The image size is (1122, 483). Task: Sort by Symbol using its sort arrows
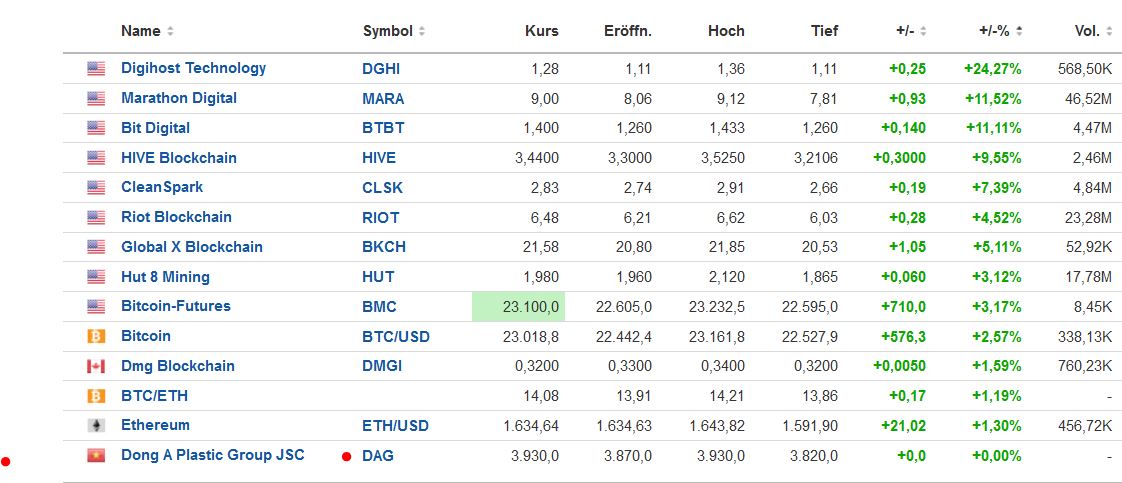[x=421, y=31]
